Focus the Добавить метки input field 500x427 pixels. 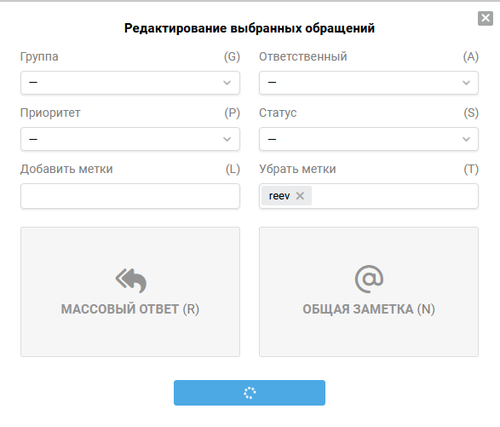130,196
